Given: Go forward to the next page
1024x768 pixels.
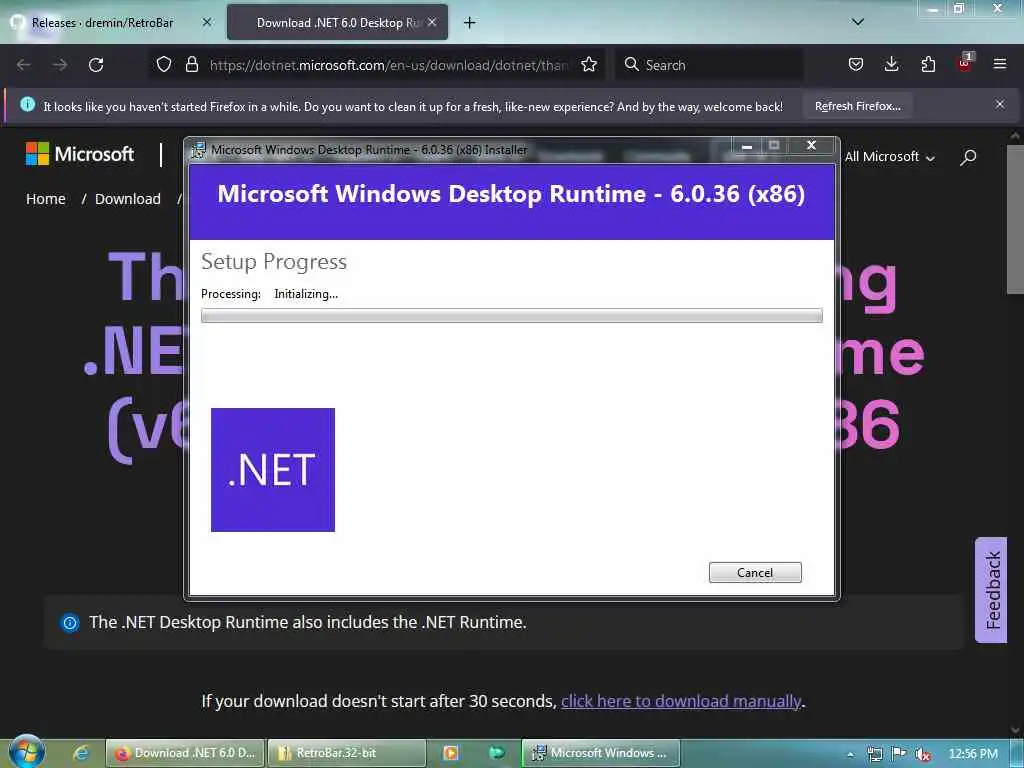Looking at the screenshot, I should tap(60, 65).
